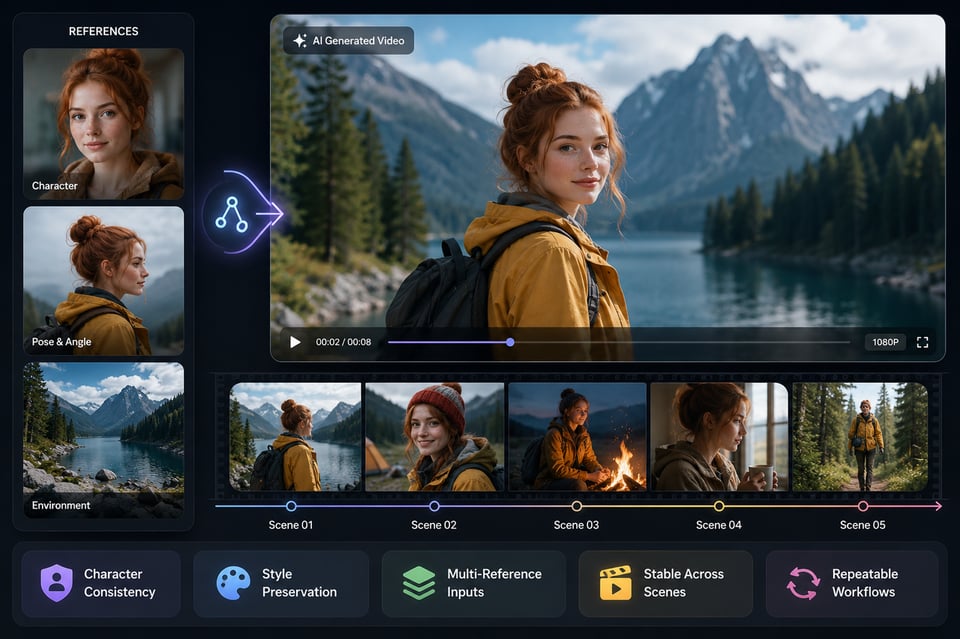Enter fullscreen video mode

923,342
